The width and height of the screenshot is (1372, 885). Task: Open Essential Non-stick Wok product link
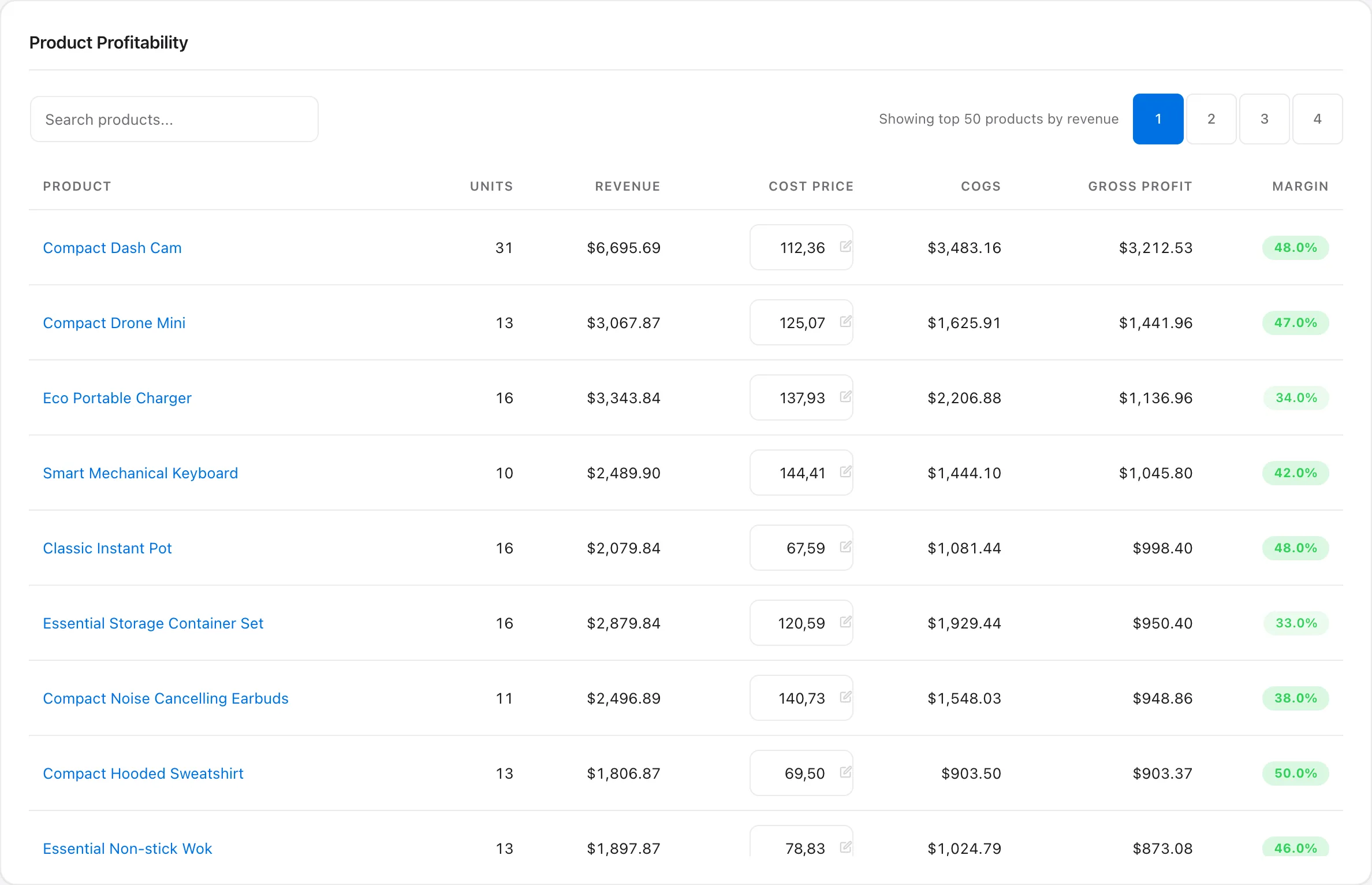128,849
